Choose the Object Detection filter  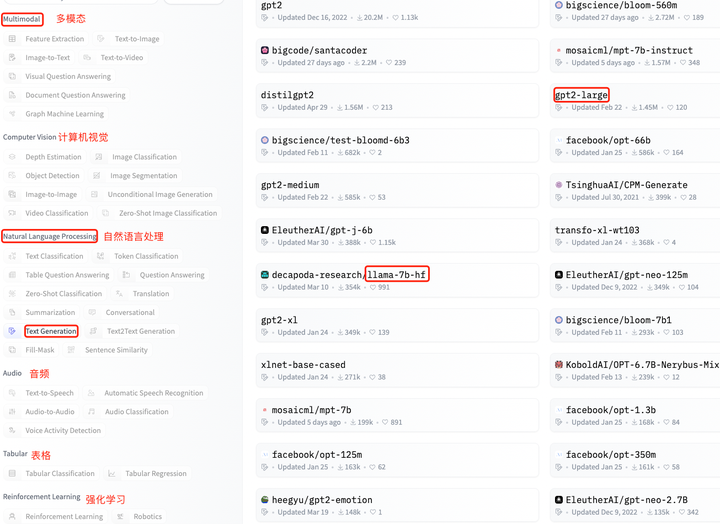pyautogui.click(x=44, y=175)
